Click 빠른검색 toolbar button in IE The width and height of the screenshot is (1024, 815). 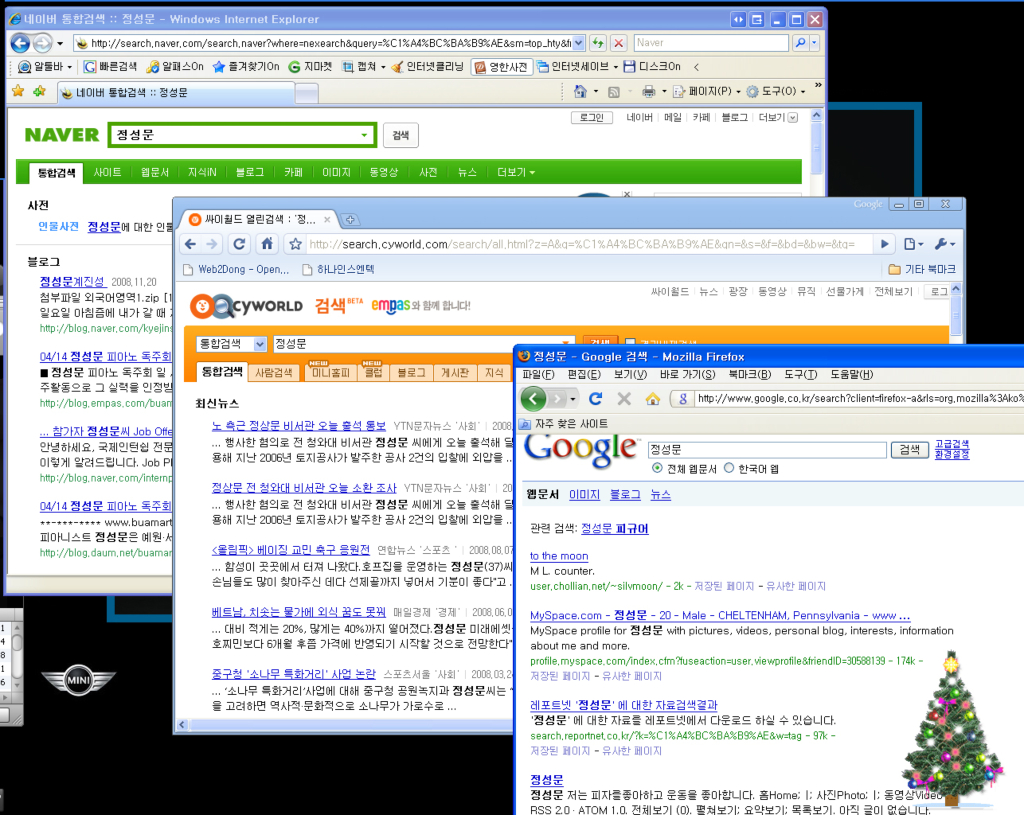click(110, 67)
